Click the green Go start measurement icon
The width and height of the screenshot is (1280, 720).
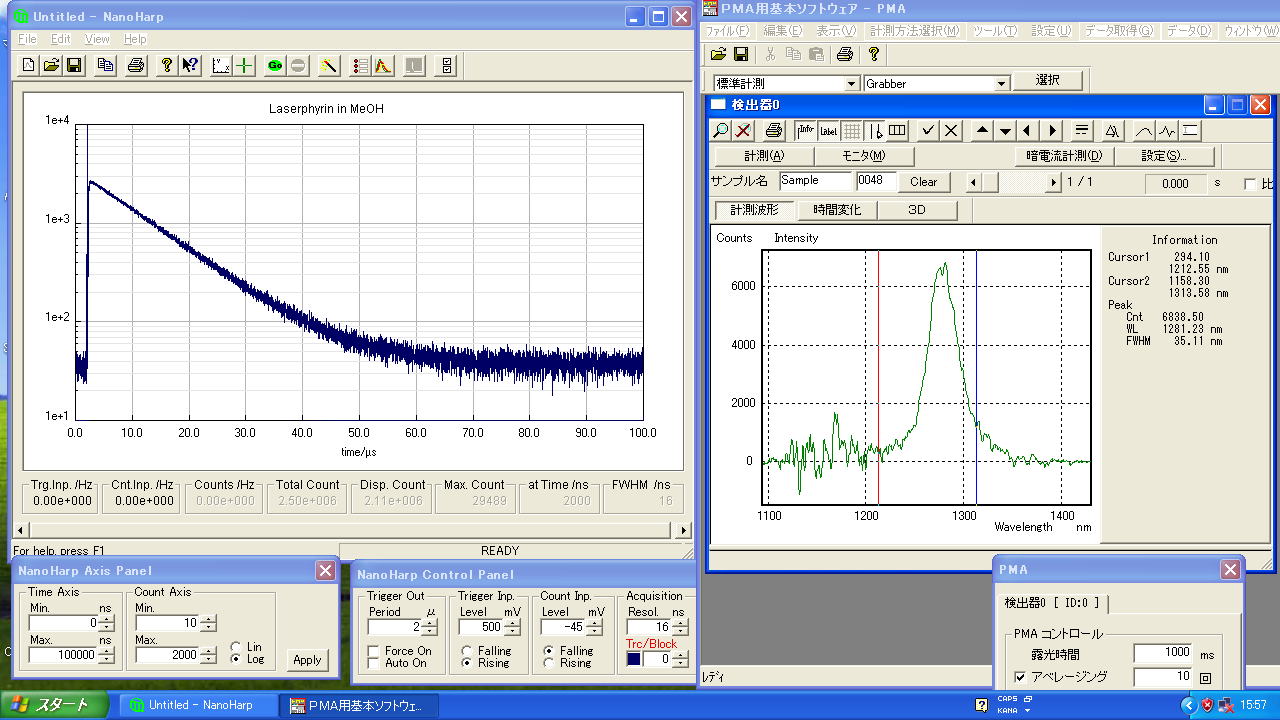pyautogui.click(x=275, y=66)
